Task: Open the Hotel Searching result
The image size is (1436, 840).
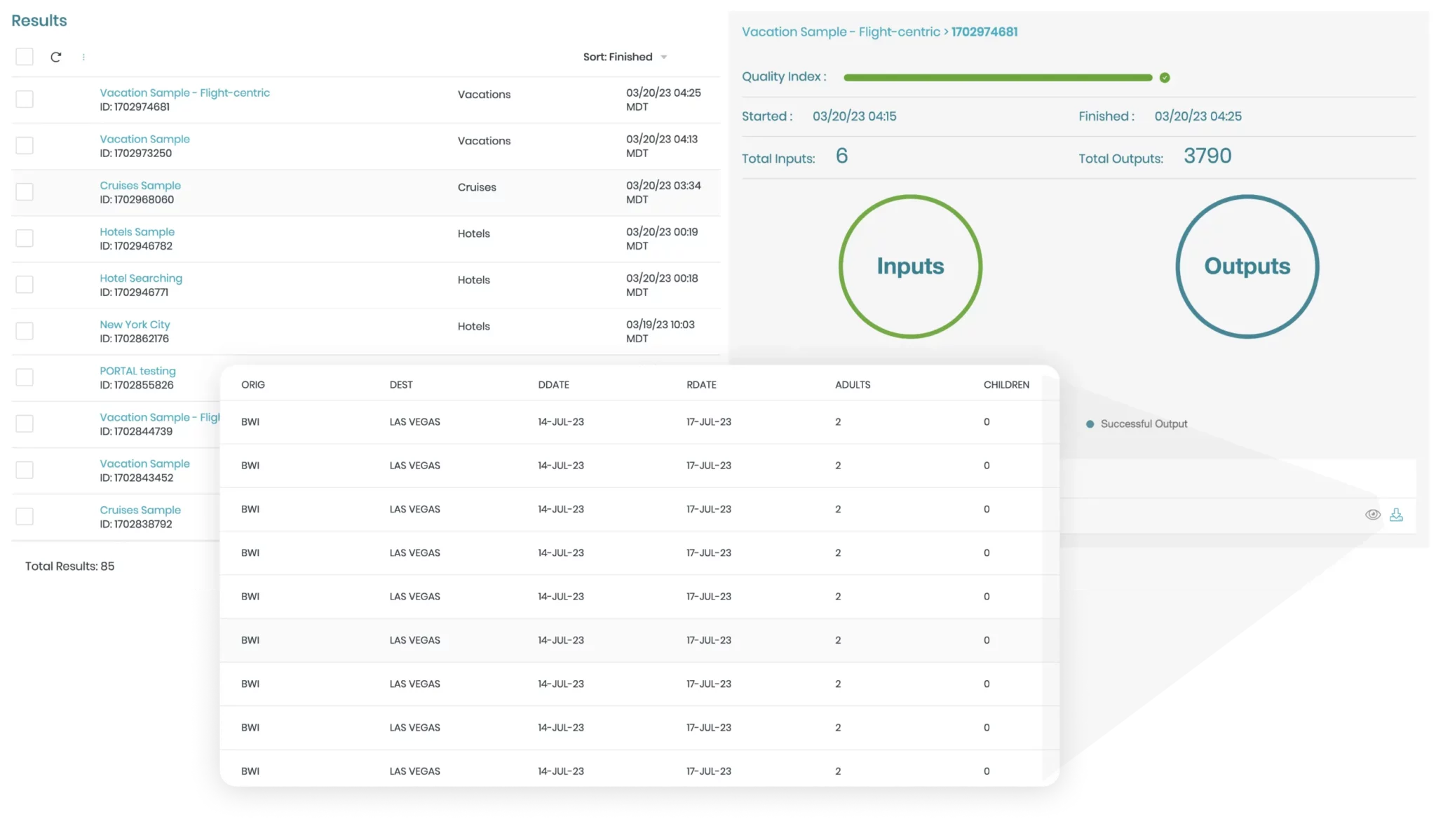Action: pyautogui.click(x=141, y=278)
